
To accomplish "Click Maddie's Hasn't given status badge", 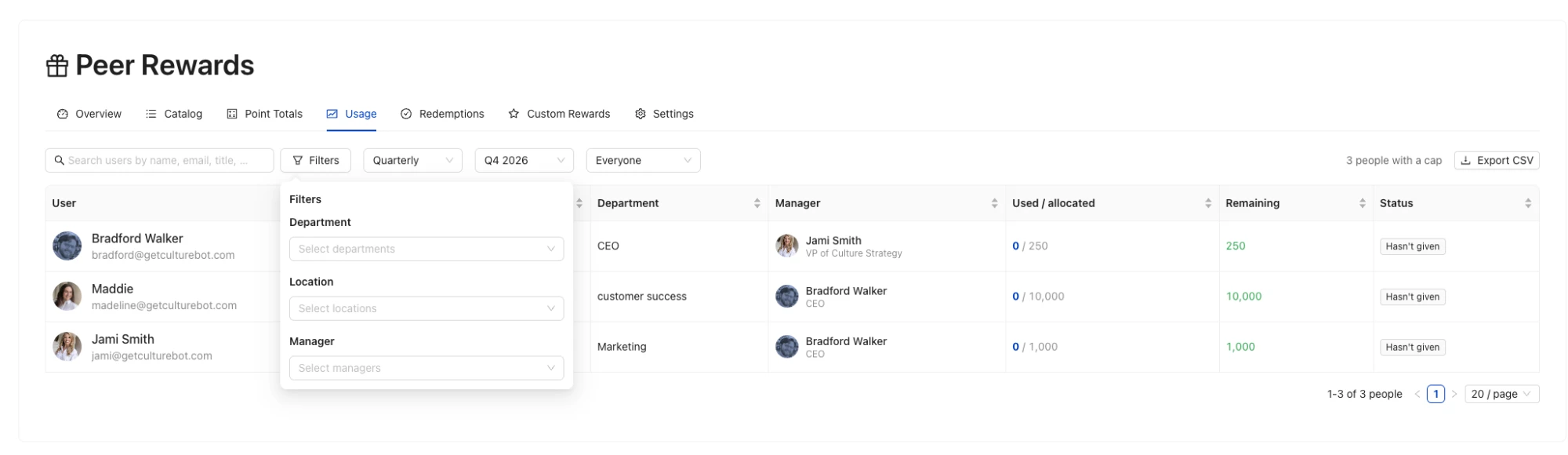I will pos(1413,297).
